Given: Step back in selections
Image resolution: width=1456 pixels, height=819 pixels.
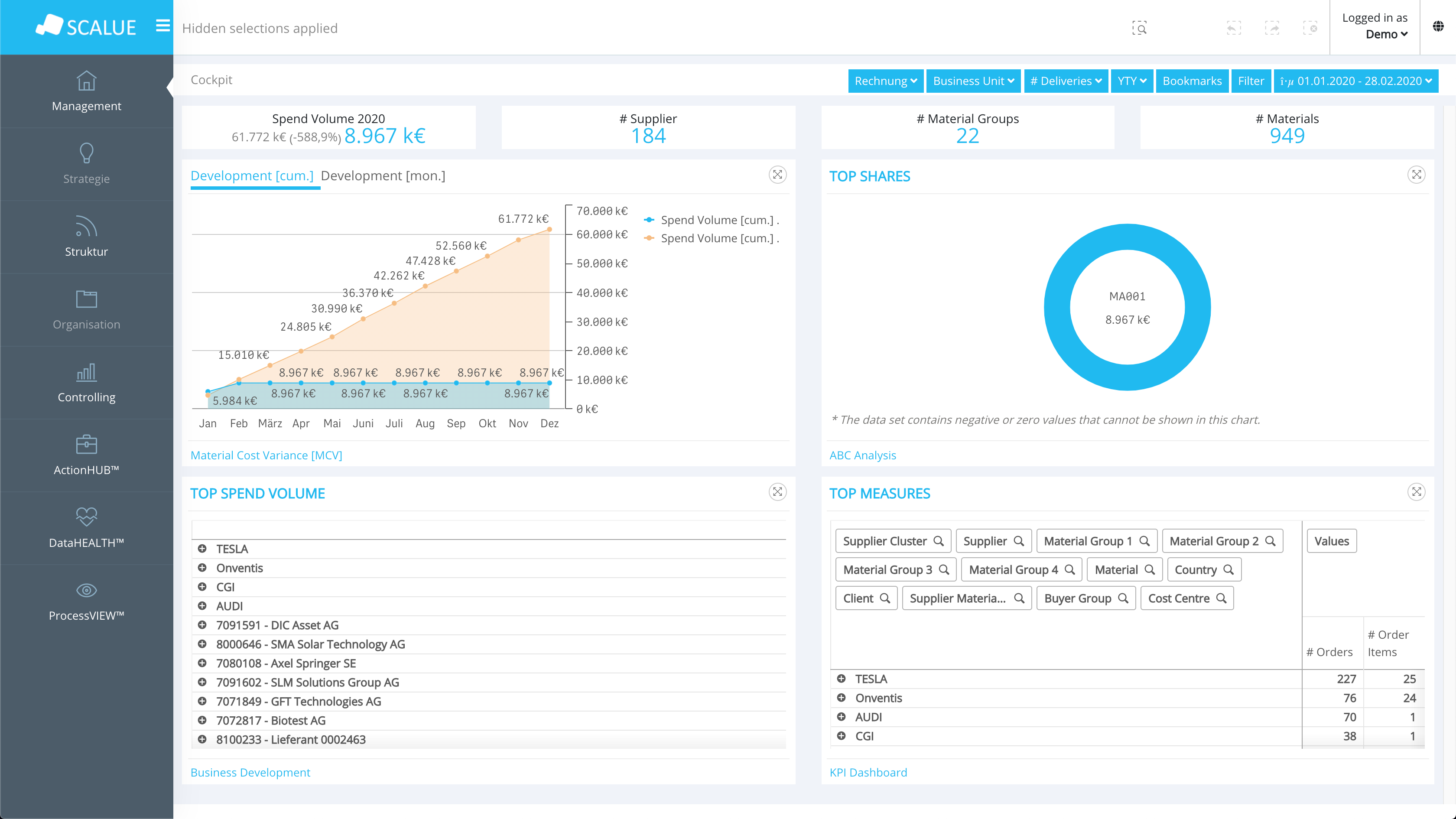Looking at the screenshot, I should 1234,28.
